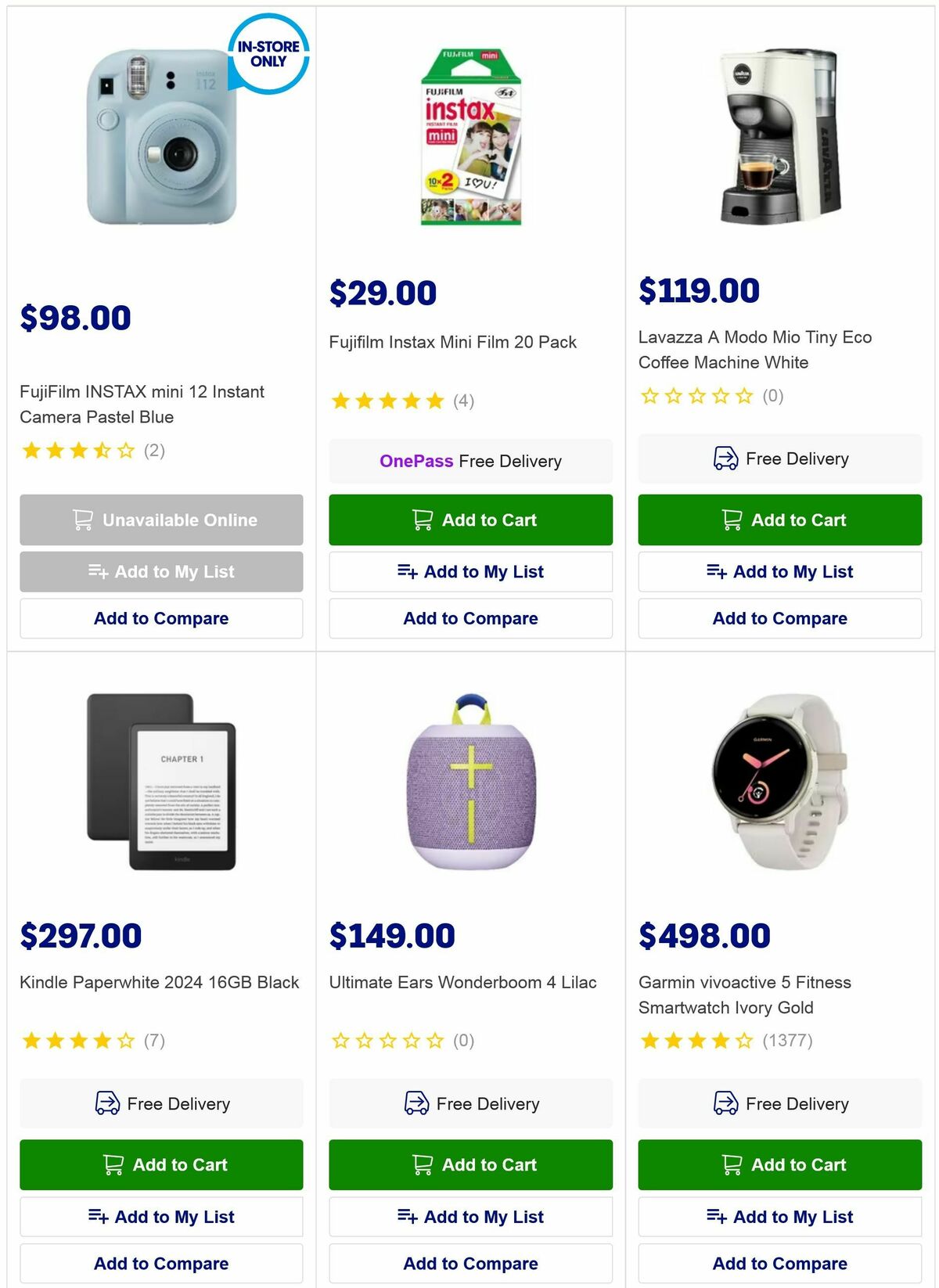This screenshot has height=1288, width=939.
Task: Click the cart icon on Garmin vivoactive Add to Cart
Action: (732, 1164)
